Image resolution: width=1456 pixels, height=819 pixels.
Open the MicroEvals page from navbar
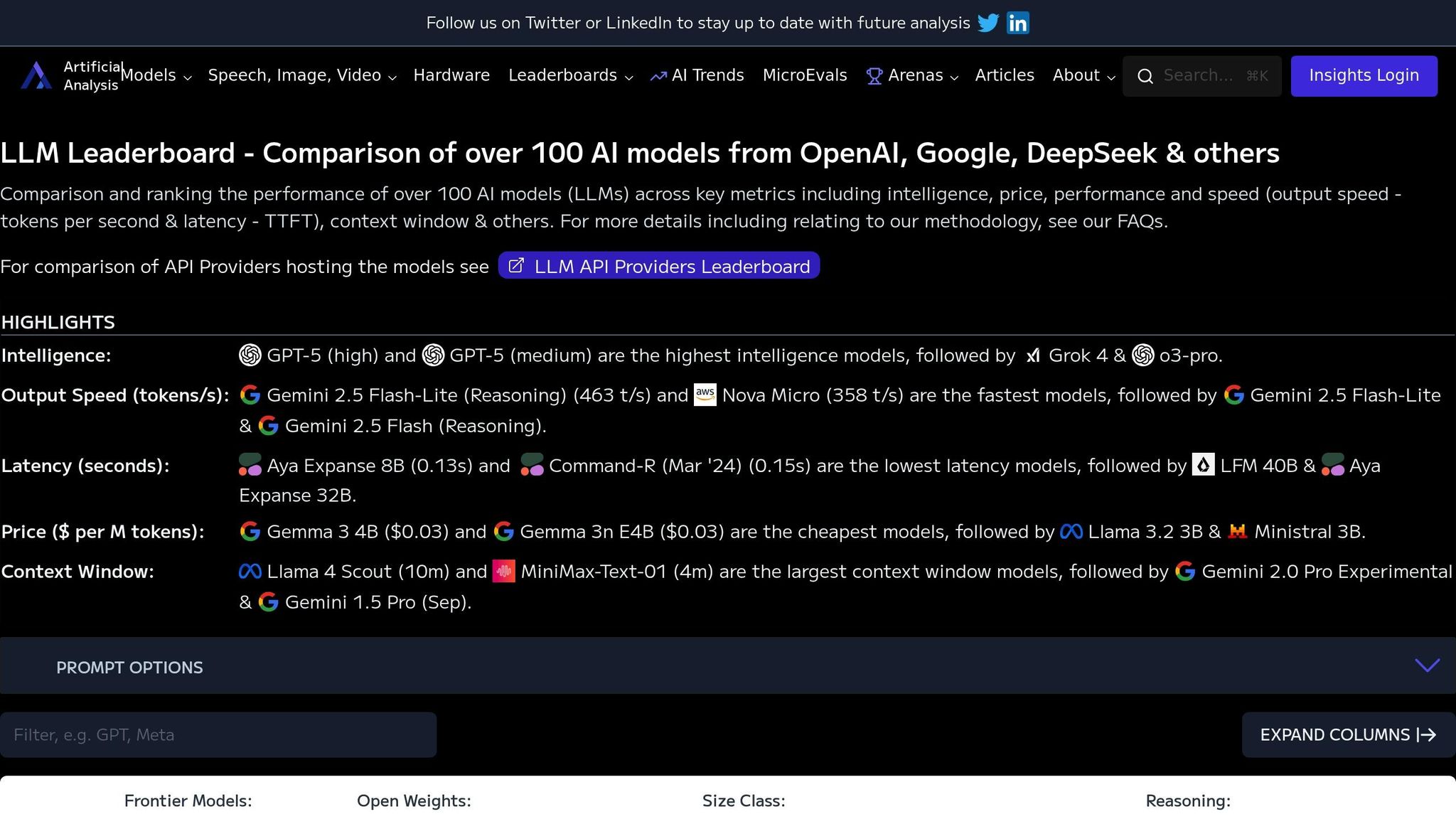click(x=804, y=75)
